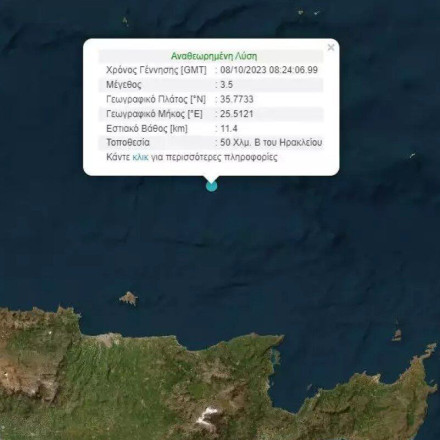The height and width of the screenshot is (440, 440).
Task: Click Dia island north of the Crete coast
Action: [x=128, y=298]
